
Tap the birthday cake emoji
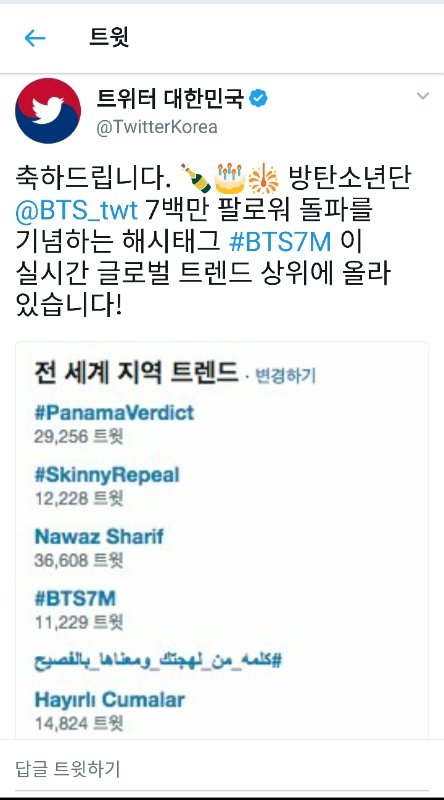[229, 178]
